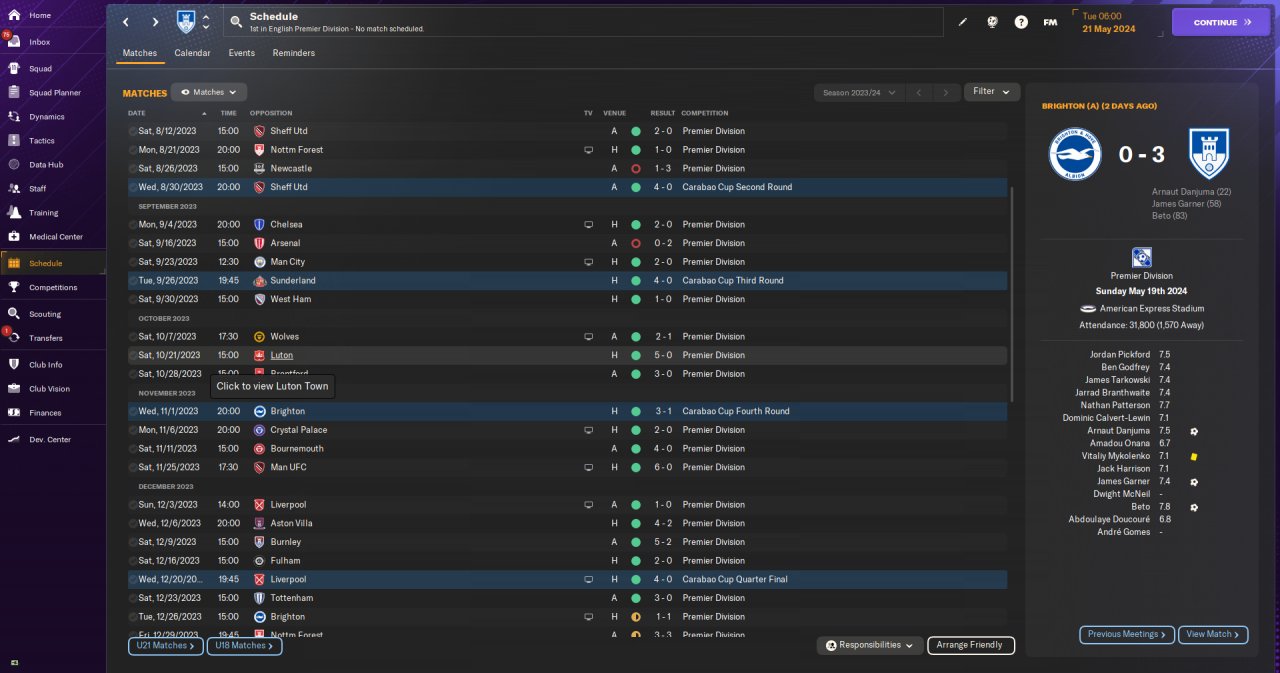Go back with the left navigation arrow
The height and width of the screenshot is (673, 1280).
click(x=125, y=22)
